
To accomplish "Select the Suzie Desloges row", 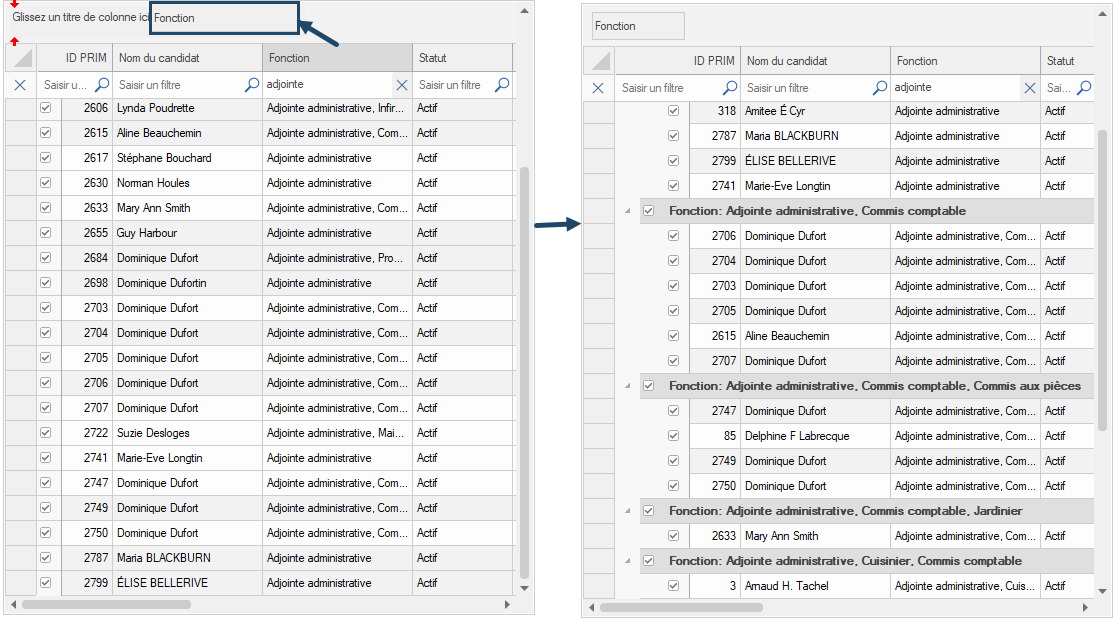I will 153,433.
